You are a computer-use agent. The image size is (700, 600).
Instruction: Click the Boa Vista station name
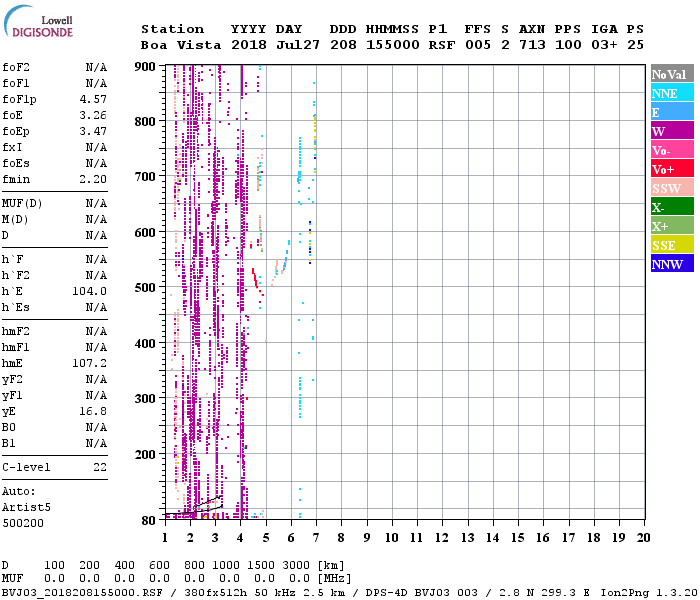pos(181,45)
